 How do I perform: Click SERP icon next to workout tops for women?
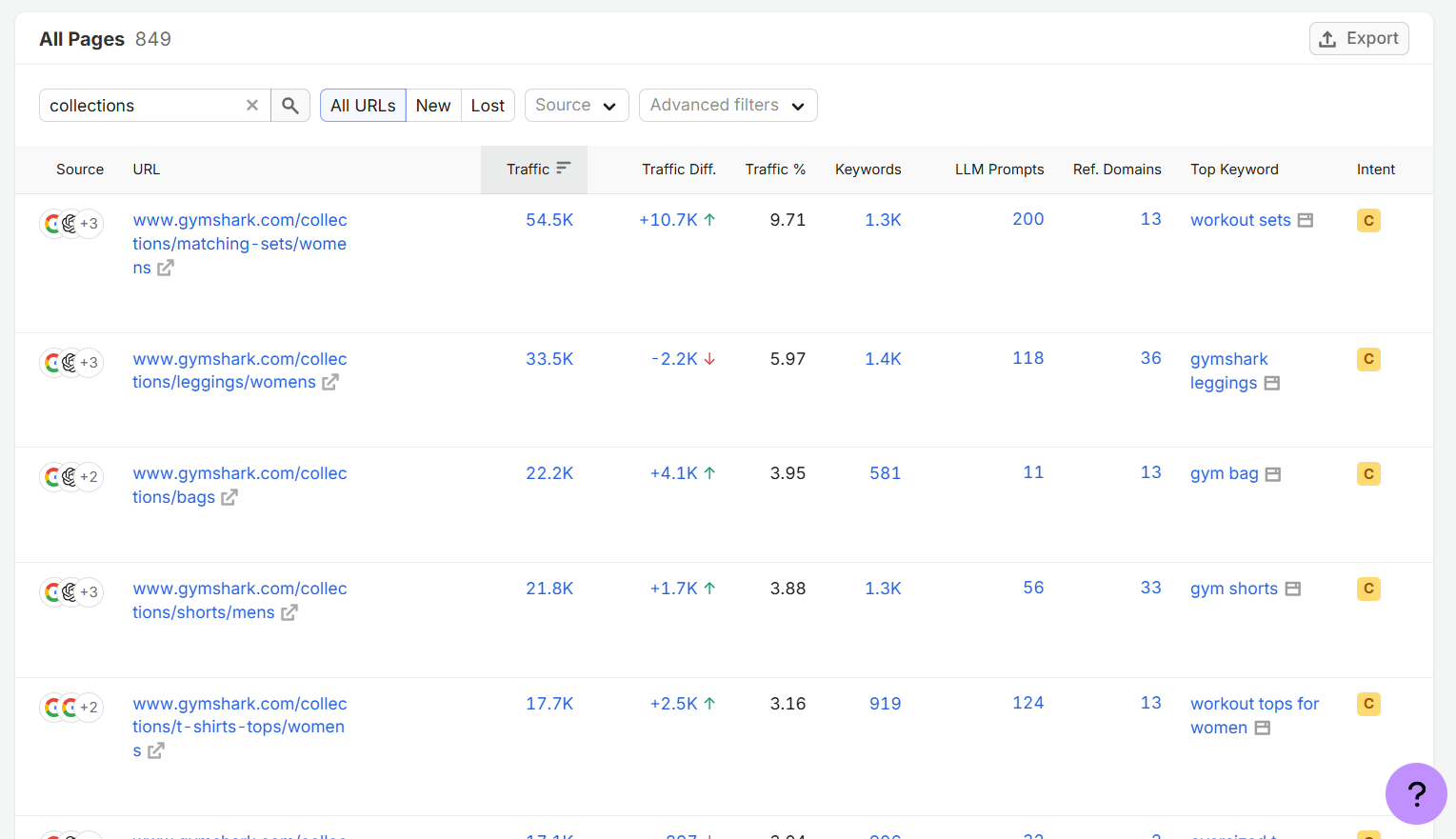tap(1263, 729)
